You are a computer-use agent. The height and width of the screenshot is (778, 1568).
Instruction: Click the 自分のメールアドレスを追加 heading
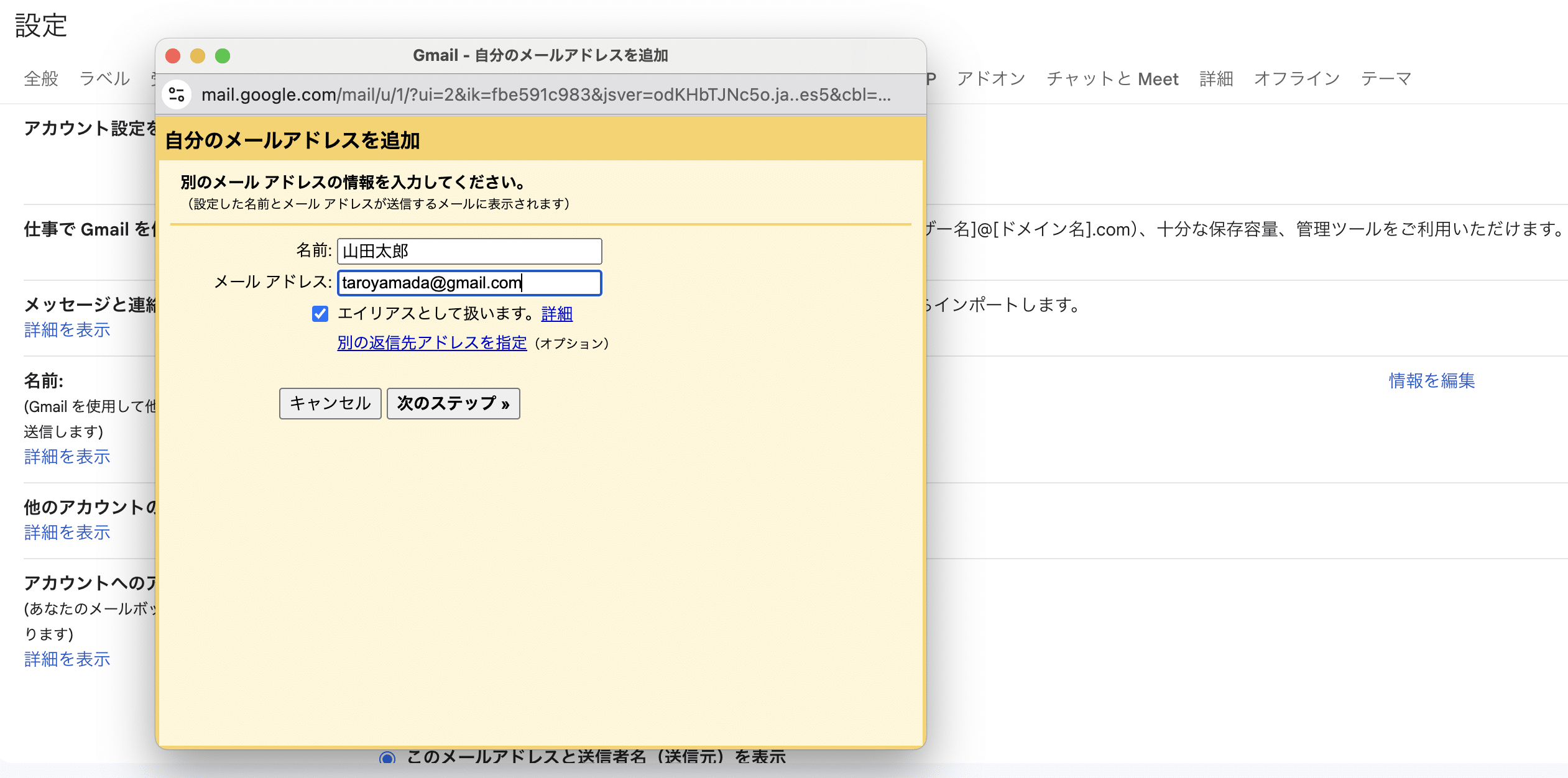(292, 140)
